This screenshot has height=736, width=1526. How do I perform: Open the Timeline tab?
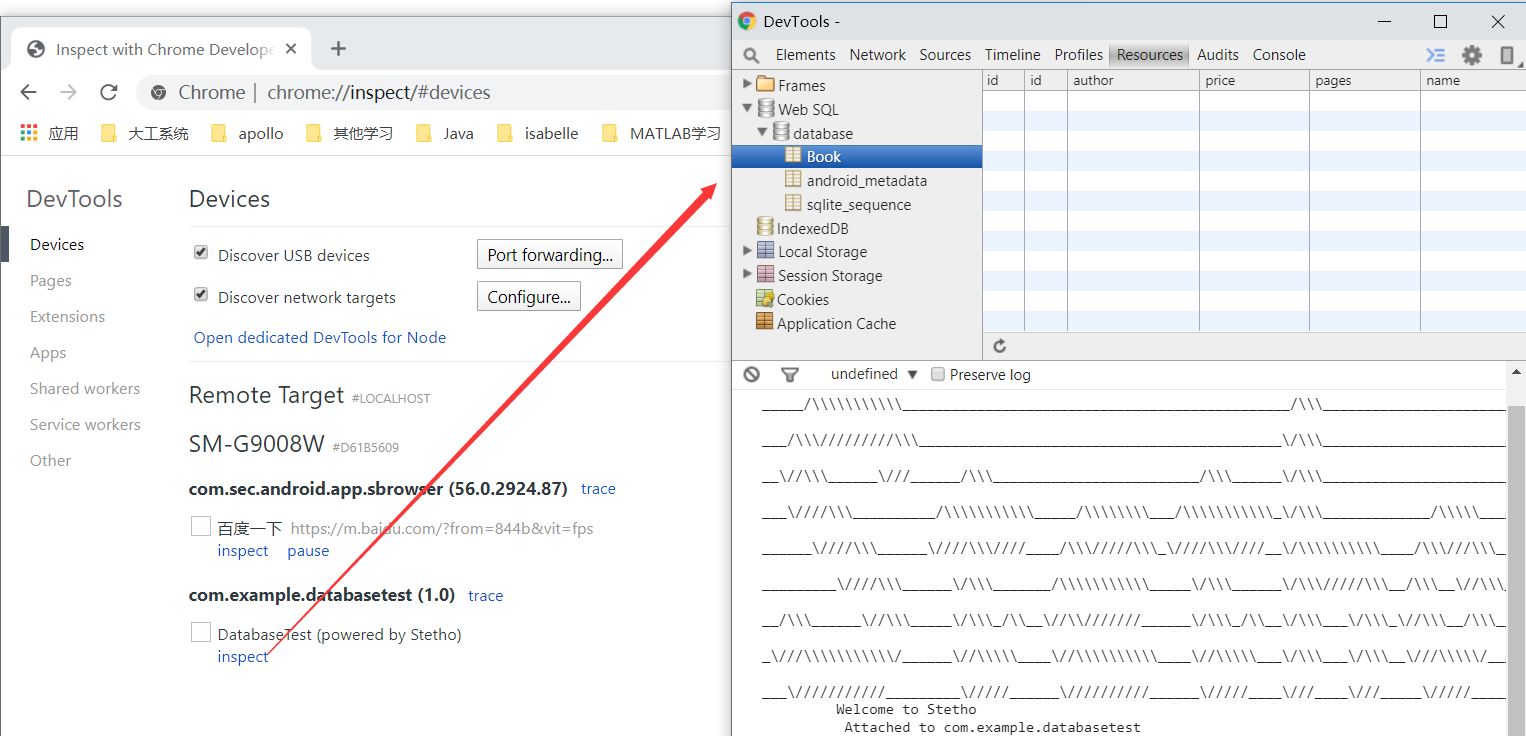coord(1012,55)
